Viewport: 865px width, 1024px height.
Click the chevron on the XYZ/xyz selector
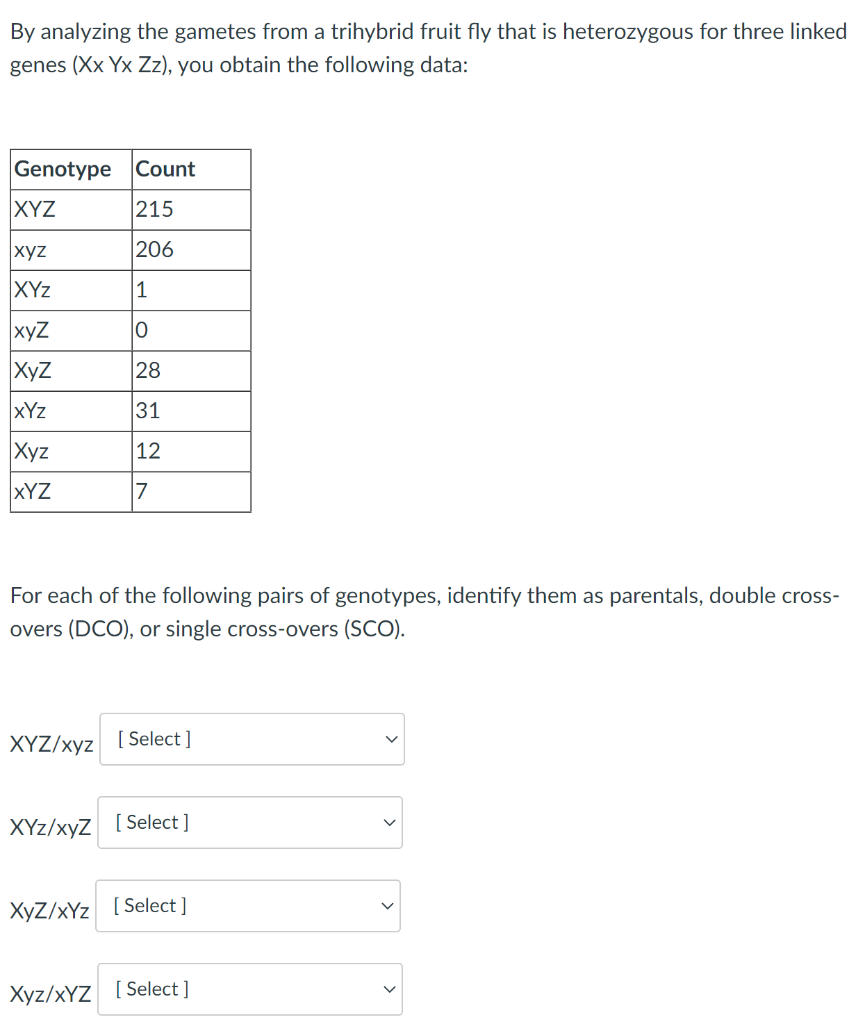(x=389, y=739)
